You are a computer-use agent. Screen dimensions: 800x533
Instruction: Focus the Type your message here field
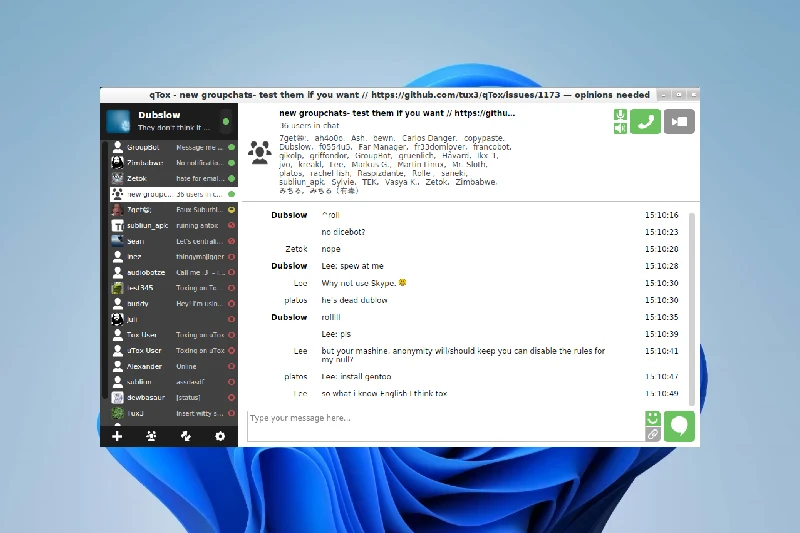point(445,426)
